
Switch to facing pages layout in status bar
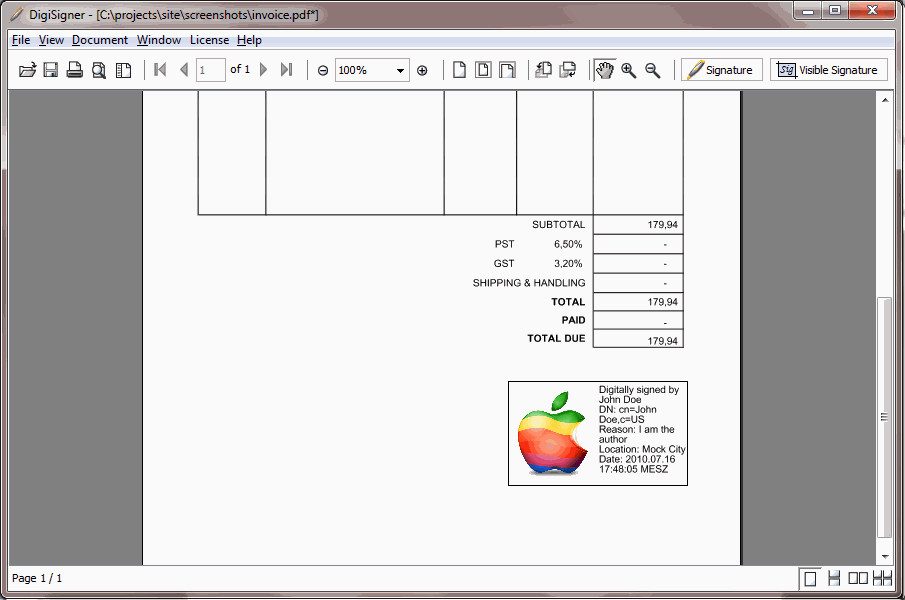point(858,578)
